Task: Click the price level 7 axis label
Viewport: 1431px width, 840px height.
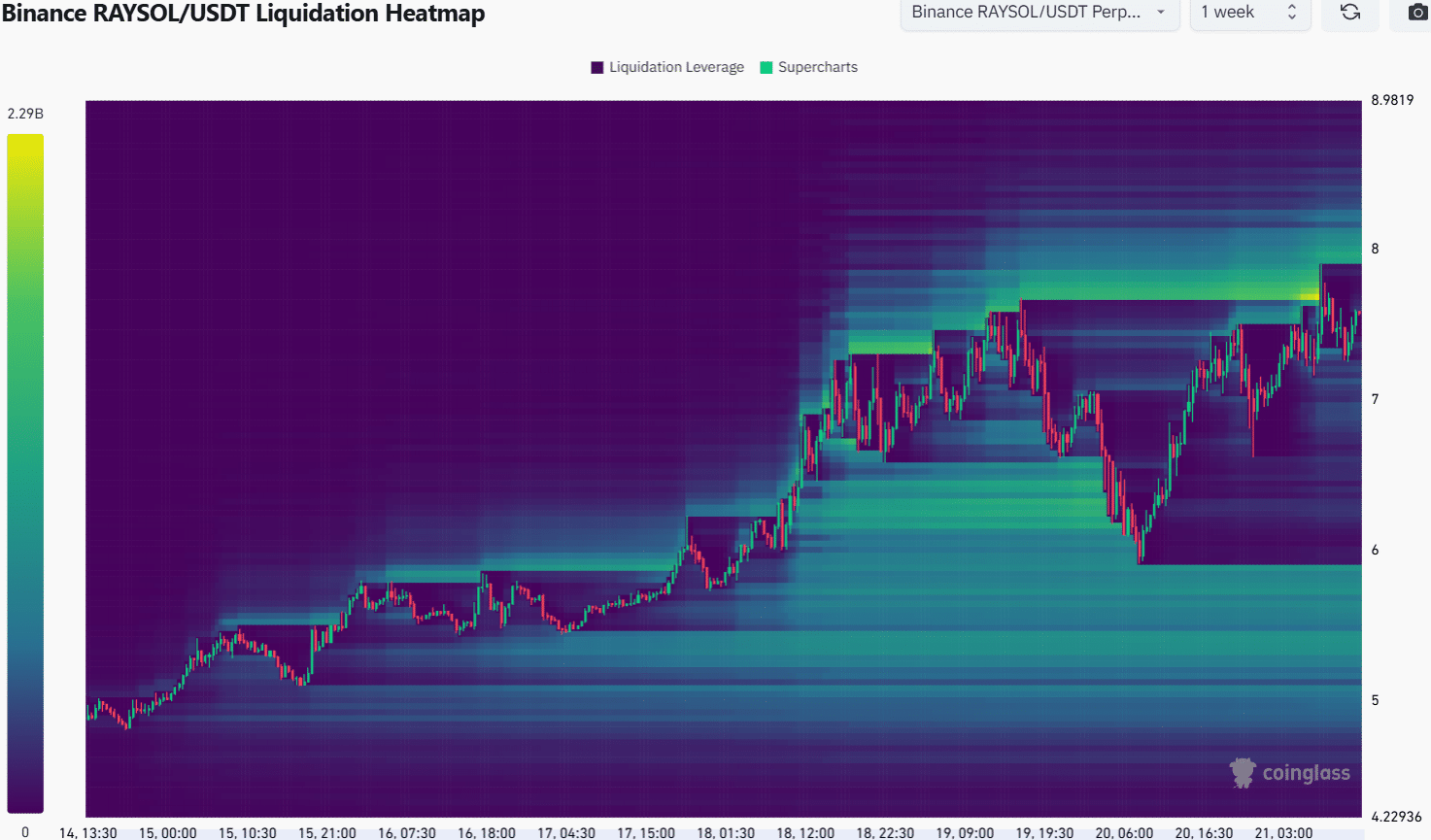Action: click(x=1375, y=399)
